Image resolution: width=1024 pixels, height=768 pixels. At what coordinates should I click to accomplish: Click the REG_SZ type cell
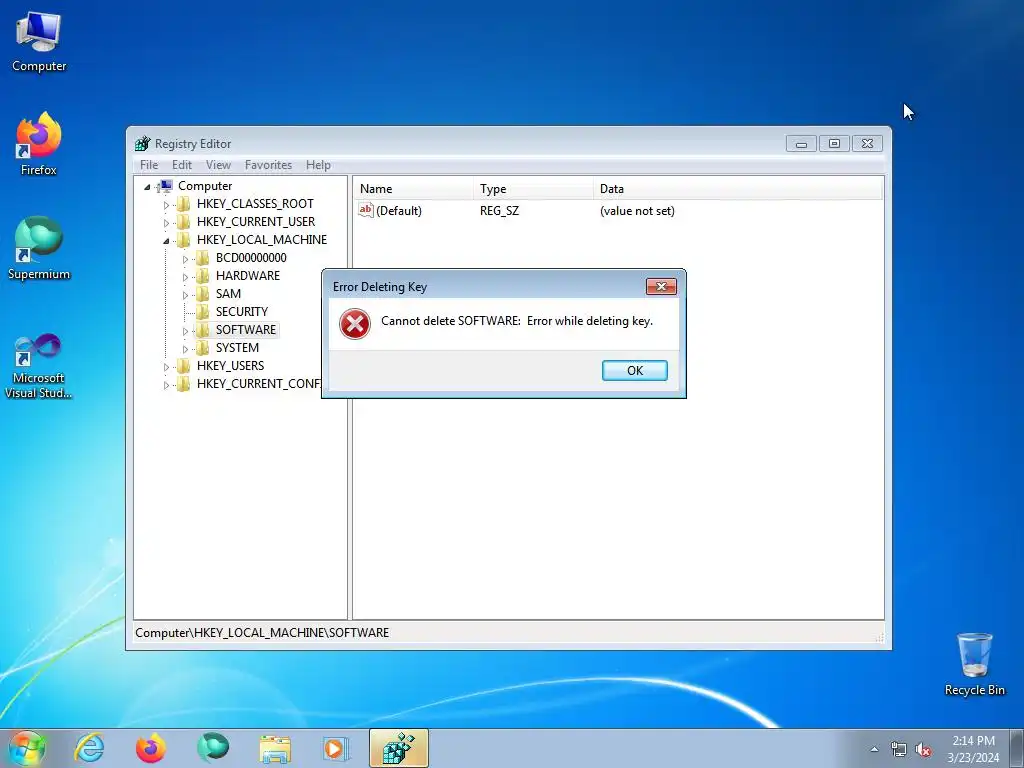[499, 211]
